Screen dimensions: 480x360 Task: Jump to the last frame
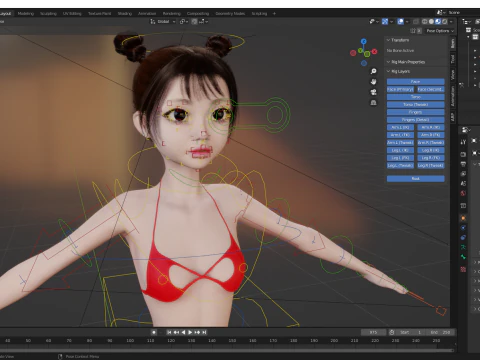[204, 332]
